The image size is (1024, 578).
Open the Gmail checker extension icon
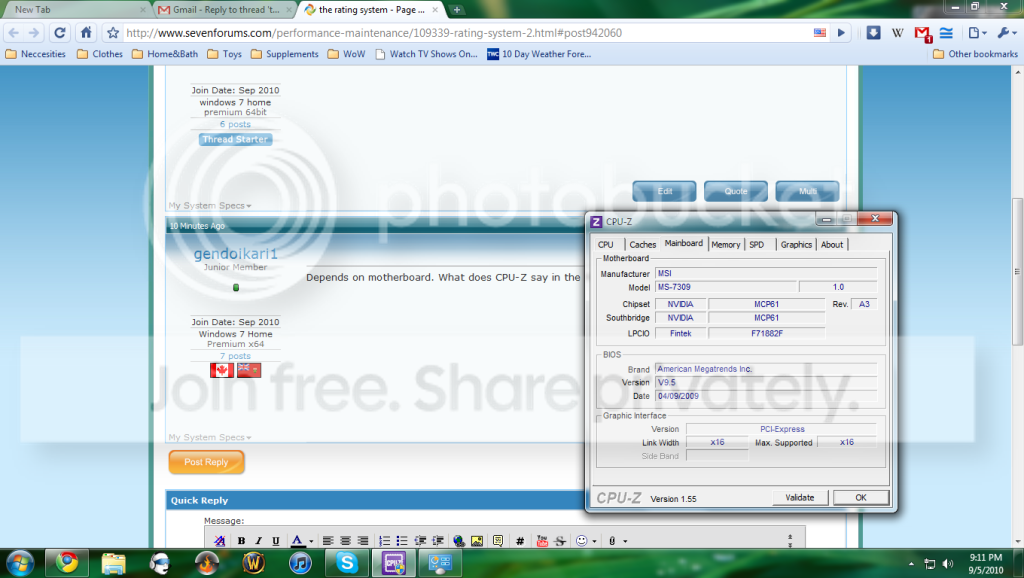click(x=922, y=33)
